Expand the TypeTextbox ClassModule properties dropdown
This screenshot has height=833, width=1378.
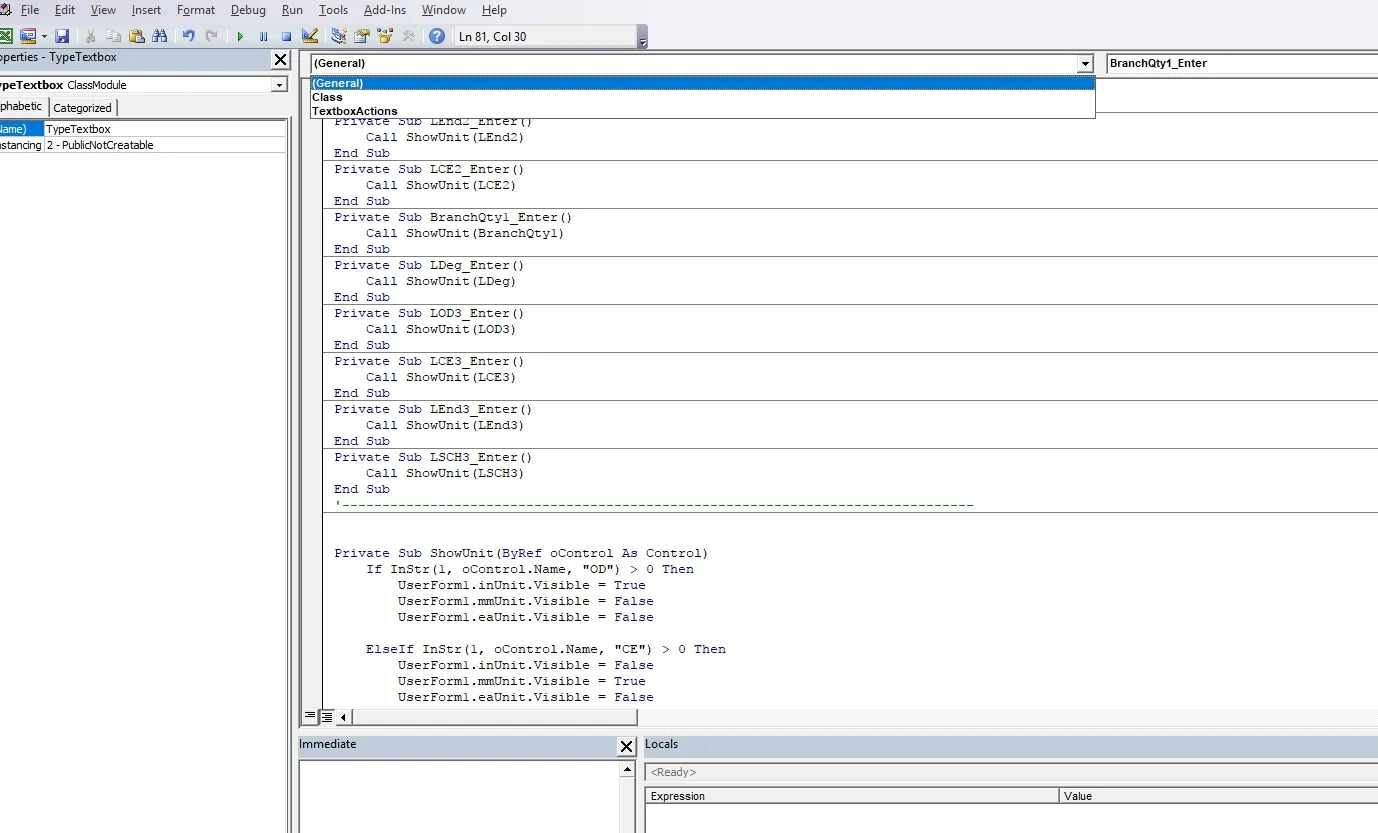[x=279, y=86]
